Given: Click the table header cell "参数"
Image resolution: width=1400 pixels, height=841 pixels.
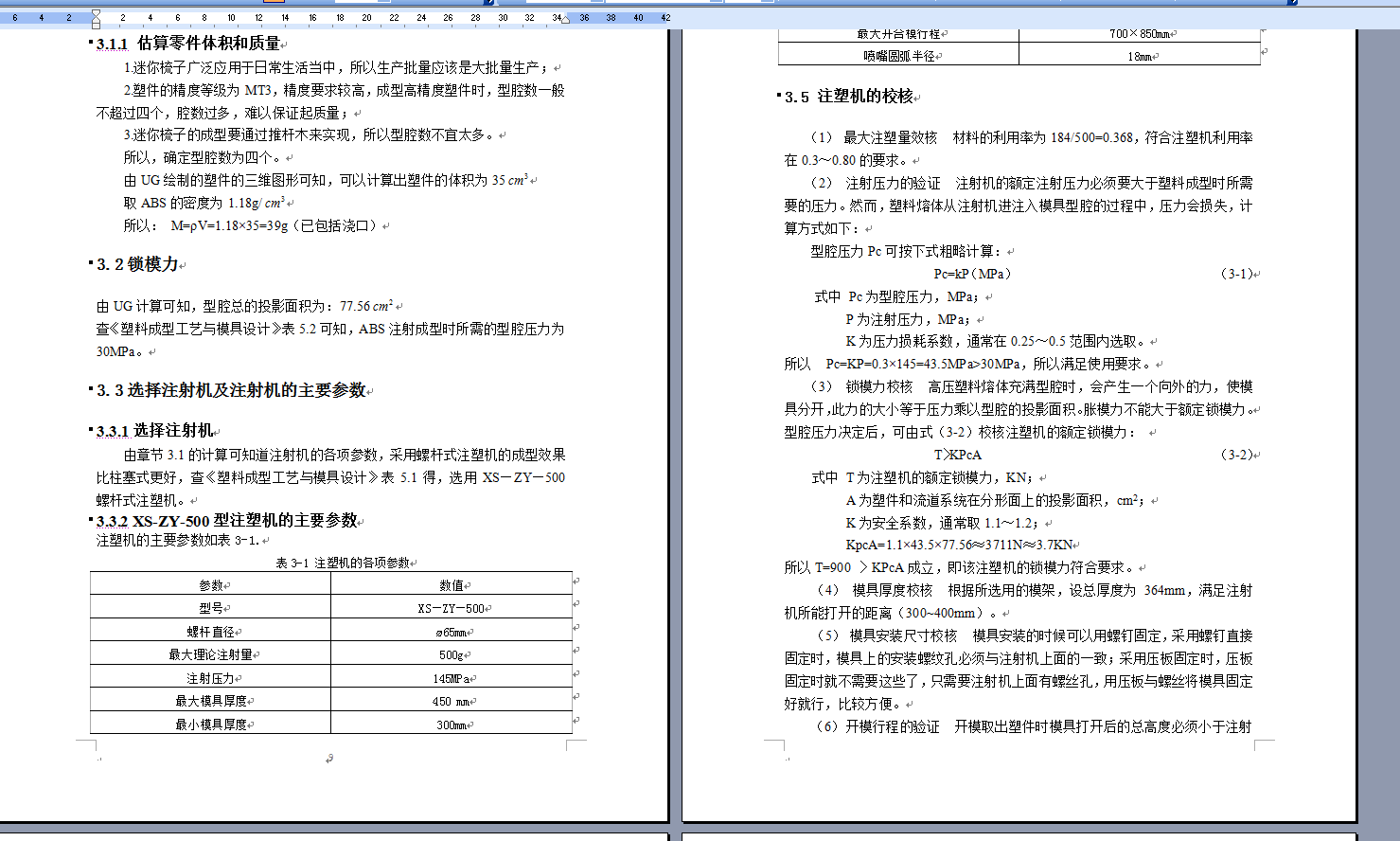Looking at the screenshot, I should click(211, 585).
